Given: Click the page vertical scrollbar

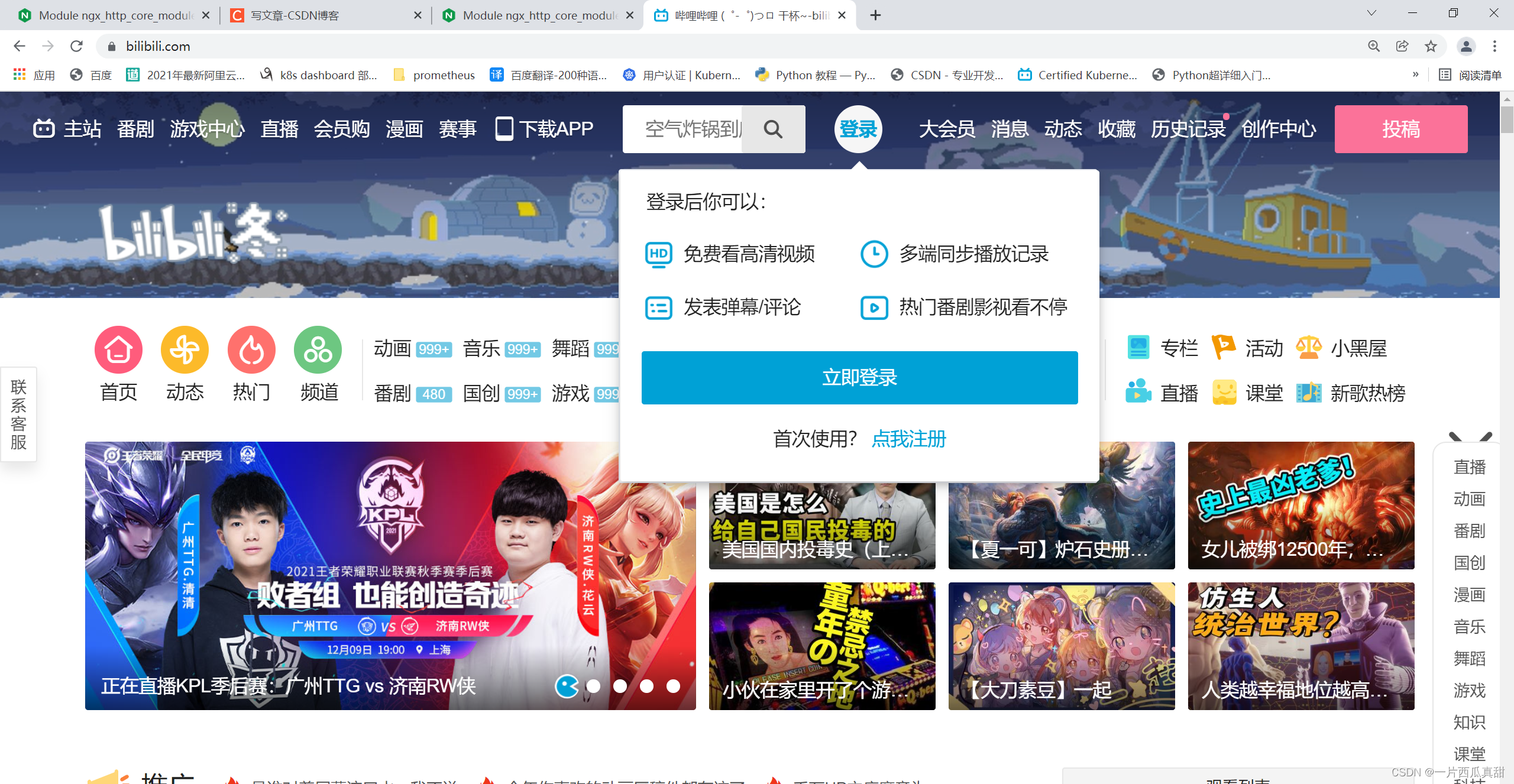Looking at the screenshot, I should 1506,119.
